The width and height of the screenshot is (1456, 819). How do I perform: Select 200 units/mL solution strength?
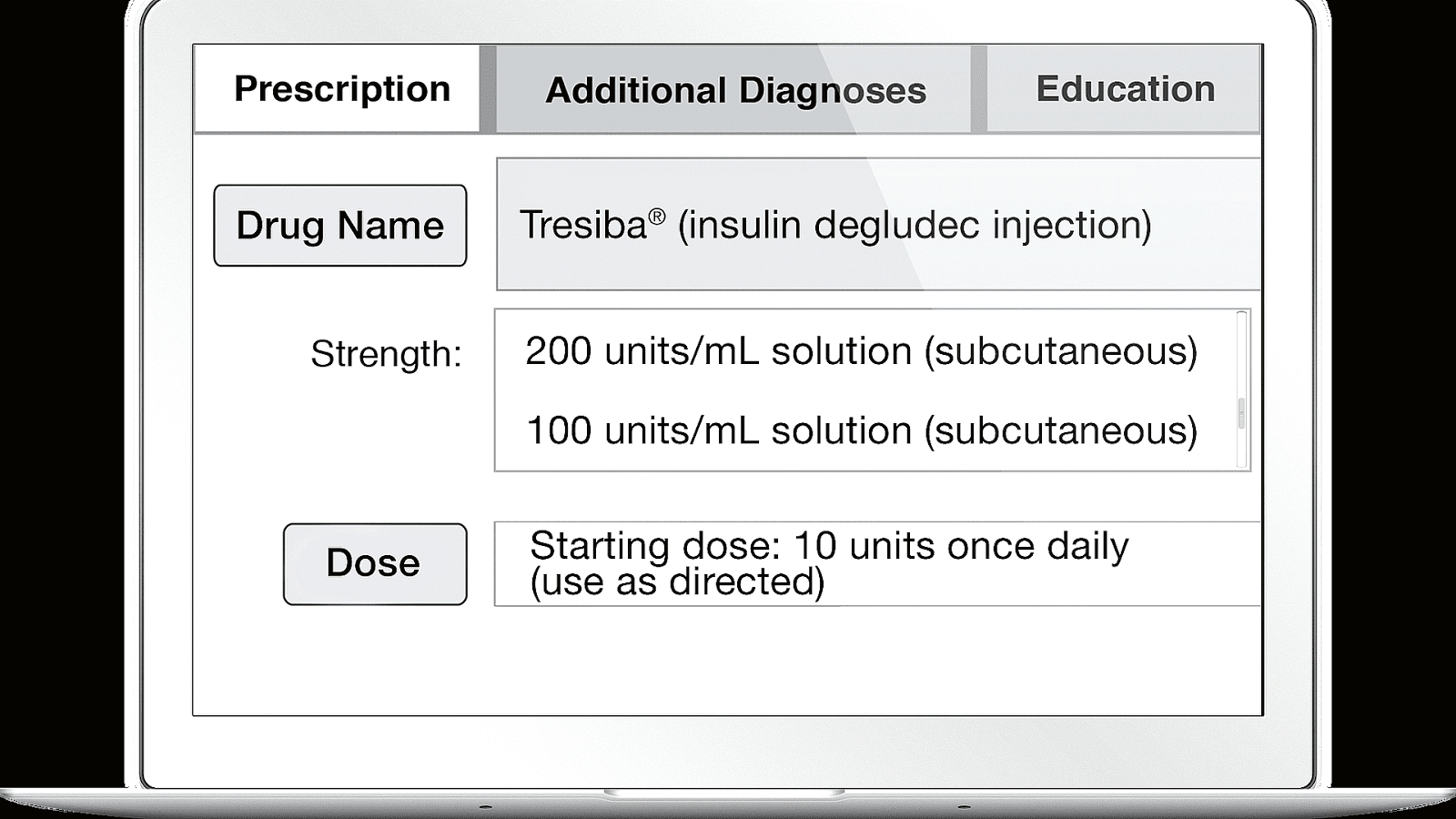[x=860, y=351]
